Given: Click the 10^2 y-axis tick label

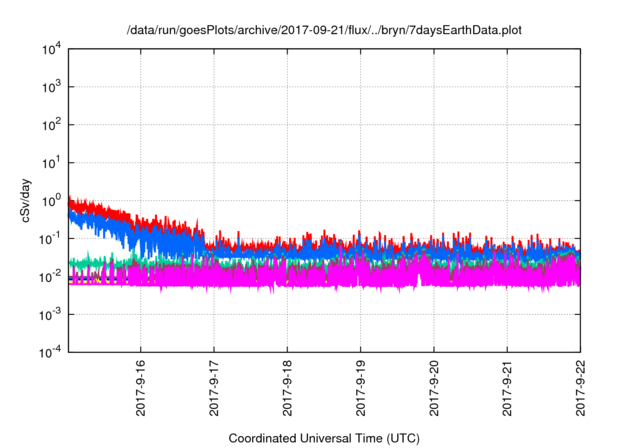Looking at the screenshot, I should tap(51, 125).
